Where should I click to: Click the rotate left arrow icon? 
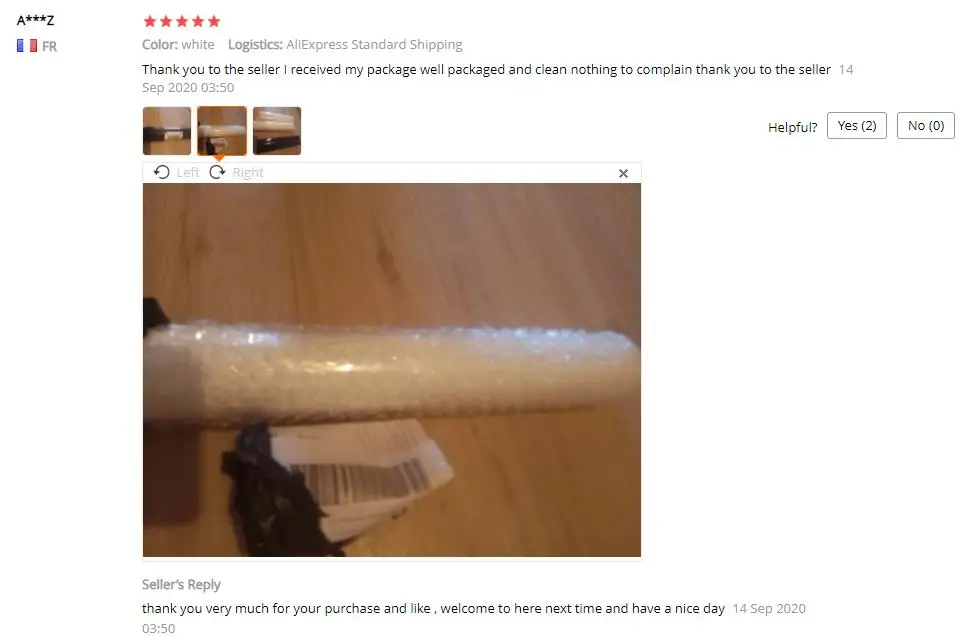pyautogui.click(x=161, y=172)
